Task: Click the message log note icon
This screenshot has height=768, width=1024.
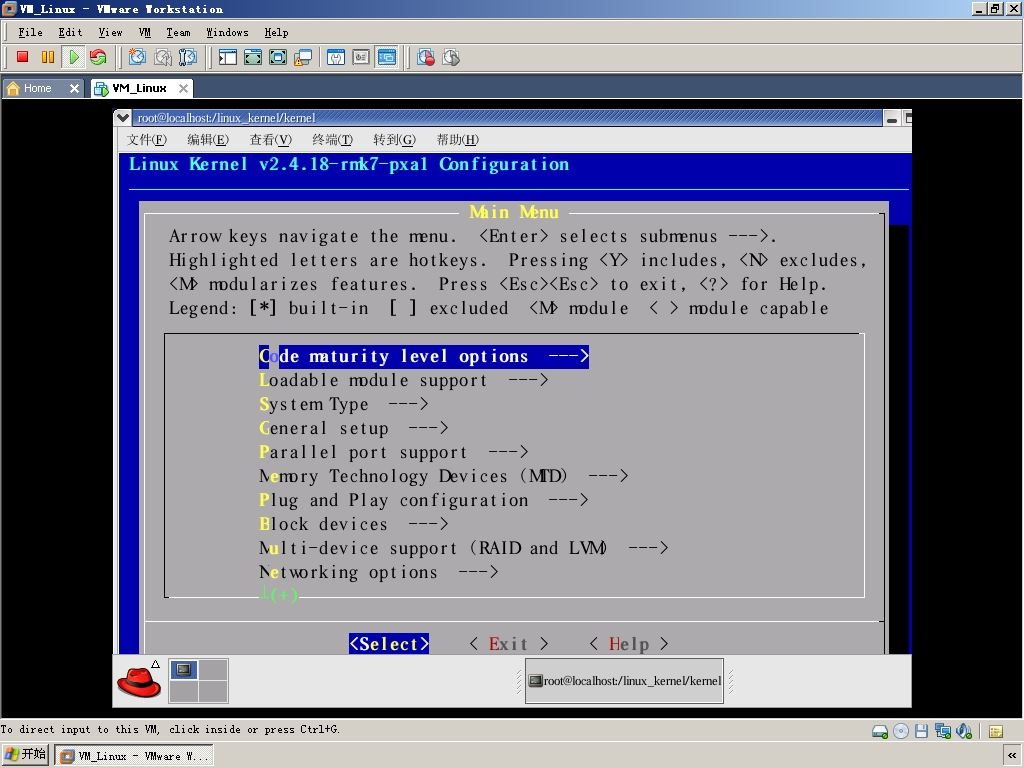Action: [x=996, y=731]
